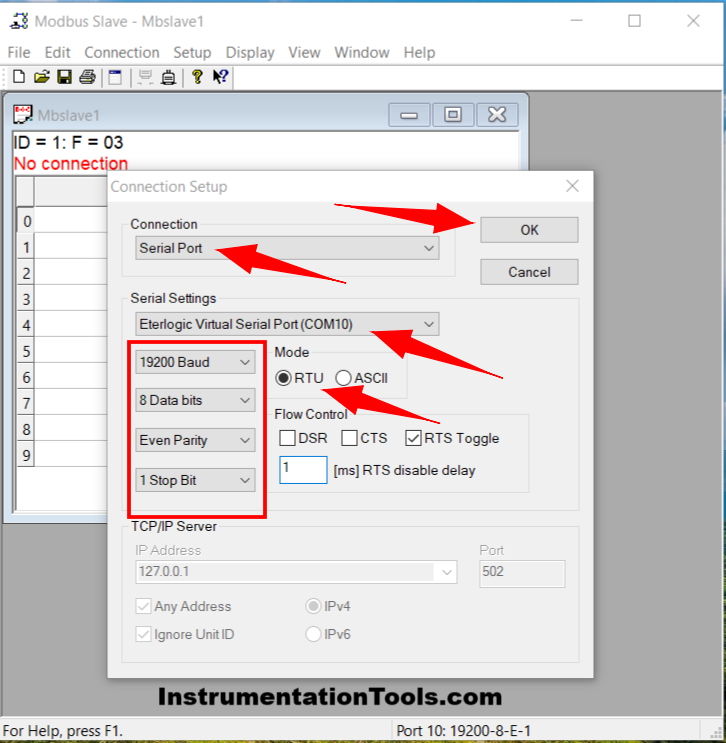Enable the CTS flow control checkbox
This screenshot has width=726, height=743.
pyautogui.click(x=349, y=438)
